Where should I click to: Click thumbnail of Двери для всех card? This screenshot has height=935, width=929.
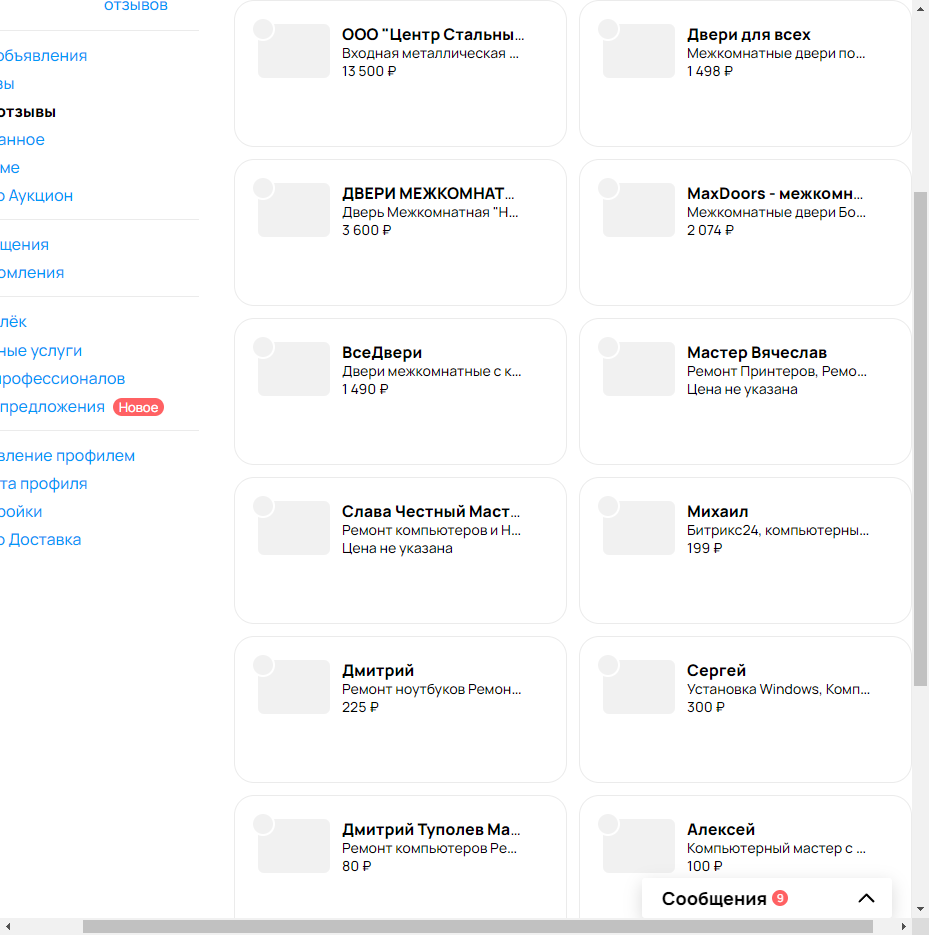coord(639,51)
